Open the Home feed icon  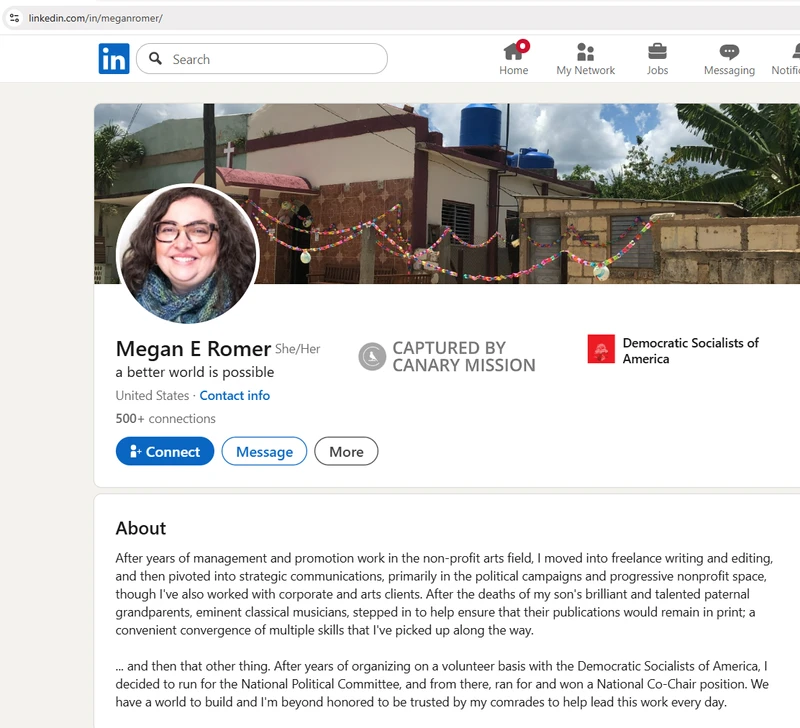(514, 52)
